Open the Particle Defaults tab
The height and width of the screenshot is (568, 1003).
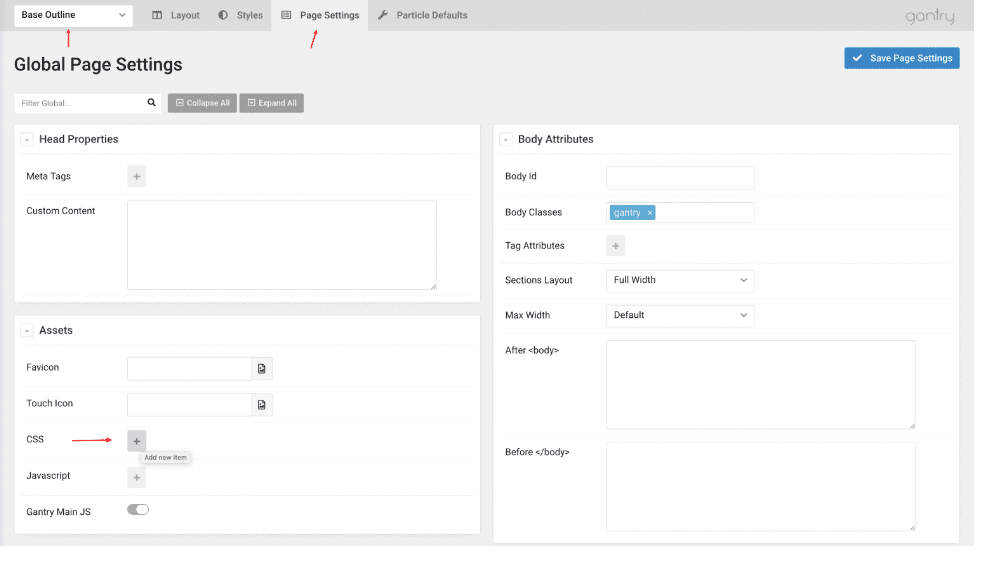423,15
